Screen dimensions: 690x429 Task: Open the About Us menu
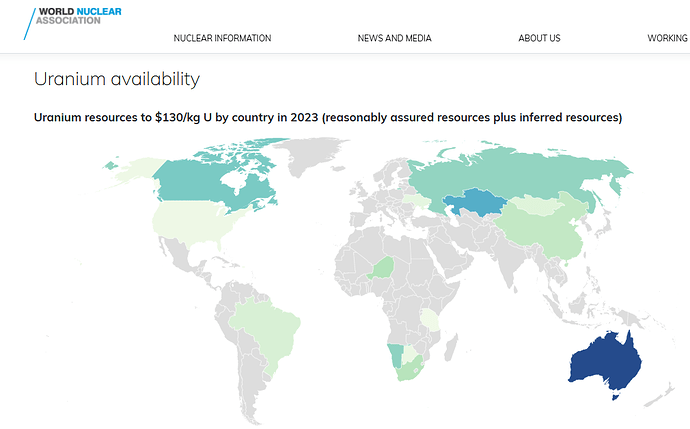click(x=539, y=38)
